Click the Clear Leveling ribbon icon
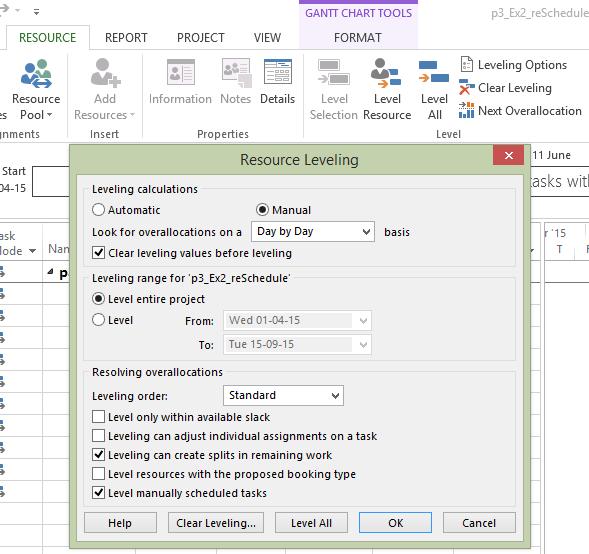 point(505,88)
